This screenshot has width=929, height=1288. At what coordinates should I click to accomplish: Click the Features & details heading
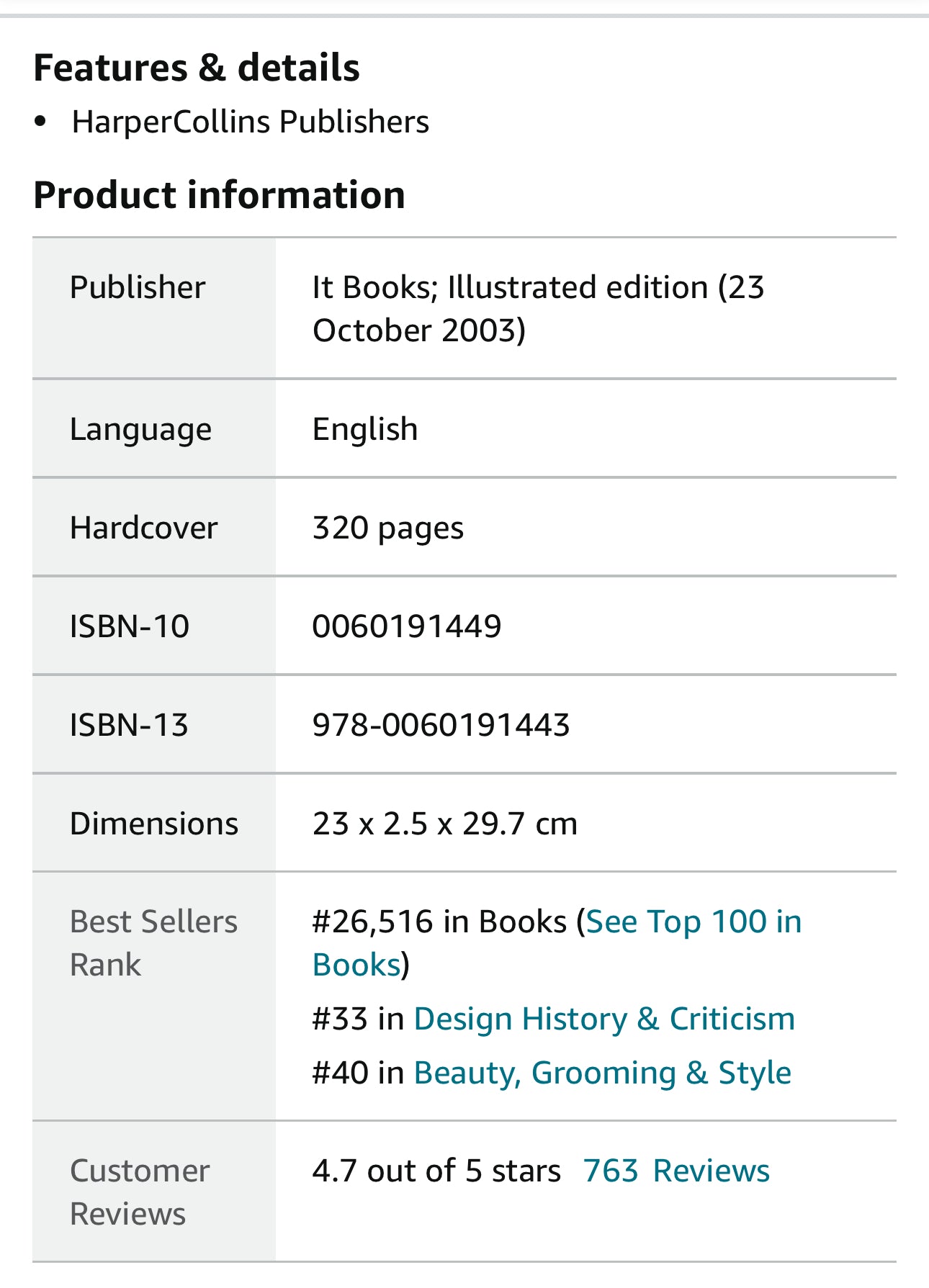pos(197,68)
